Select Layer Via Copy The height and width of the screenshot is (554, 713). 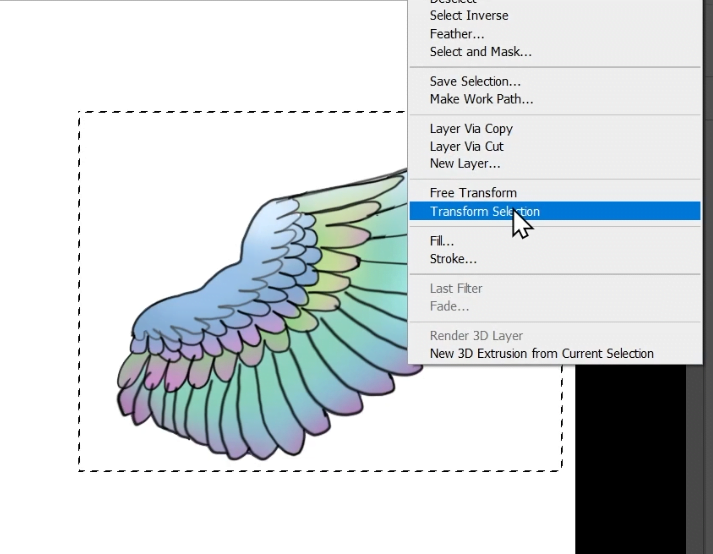[555, 129]
